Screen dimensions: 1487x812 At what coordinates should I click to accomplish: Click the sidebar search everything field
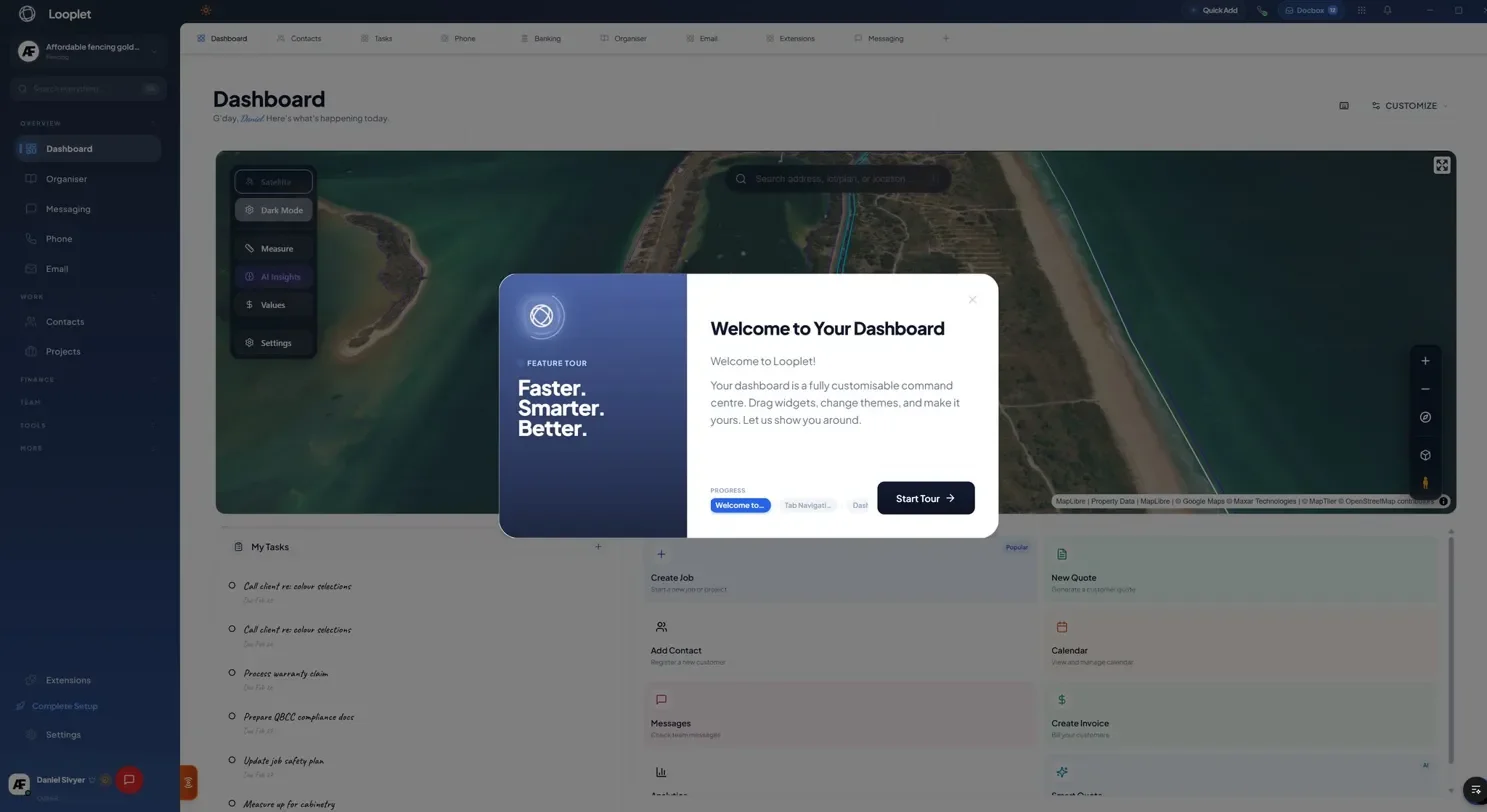88,89
